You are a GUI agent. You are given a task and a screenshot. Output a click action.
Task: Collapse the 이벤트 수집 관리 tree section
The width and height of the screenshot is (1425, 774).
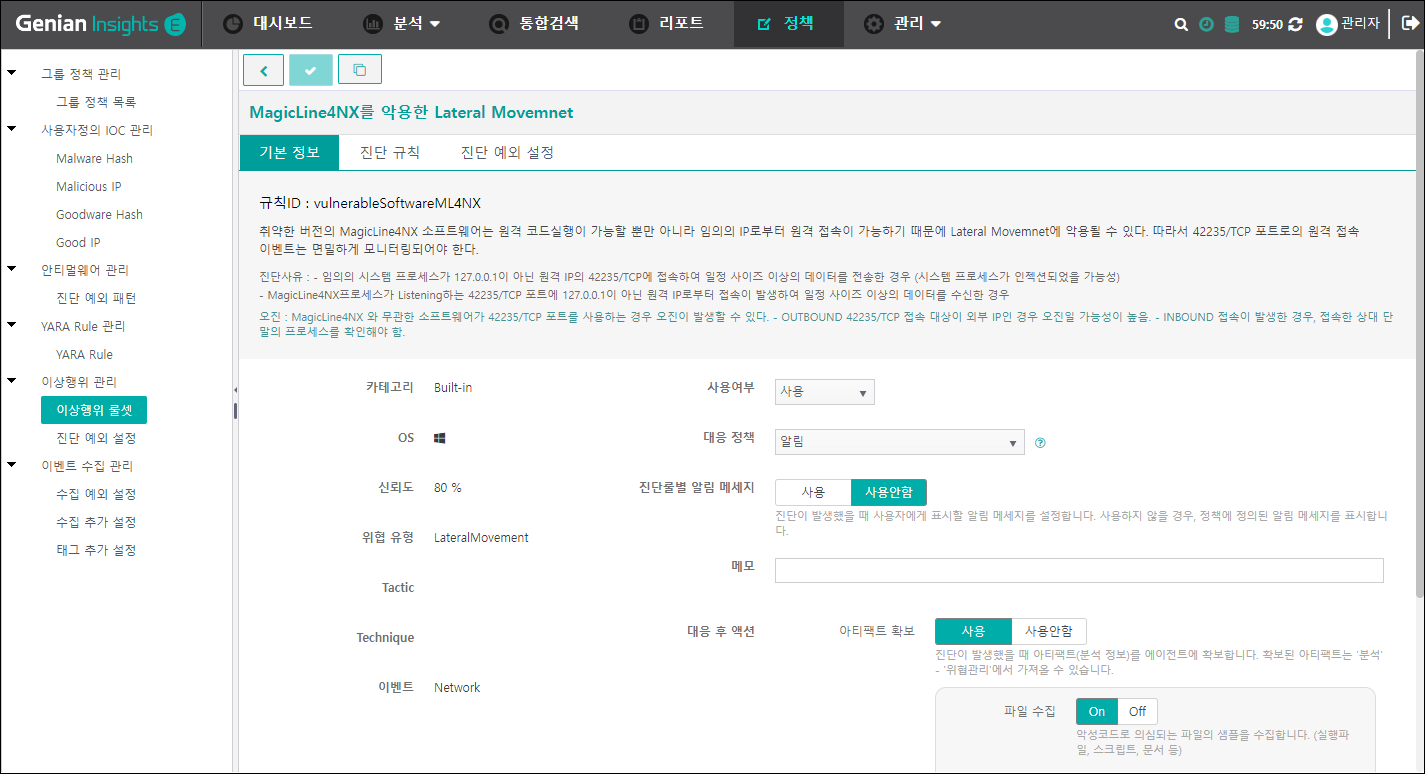click(12, 465)
